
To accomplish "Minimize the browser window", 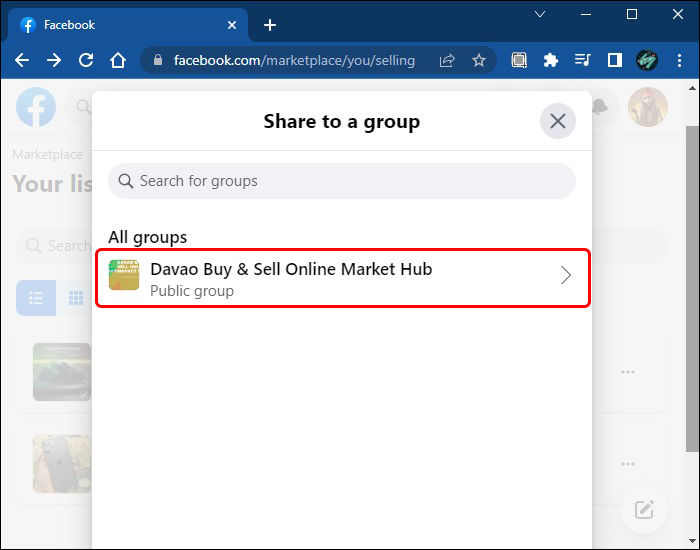I will tap(586, 14).
